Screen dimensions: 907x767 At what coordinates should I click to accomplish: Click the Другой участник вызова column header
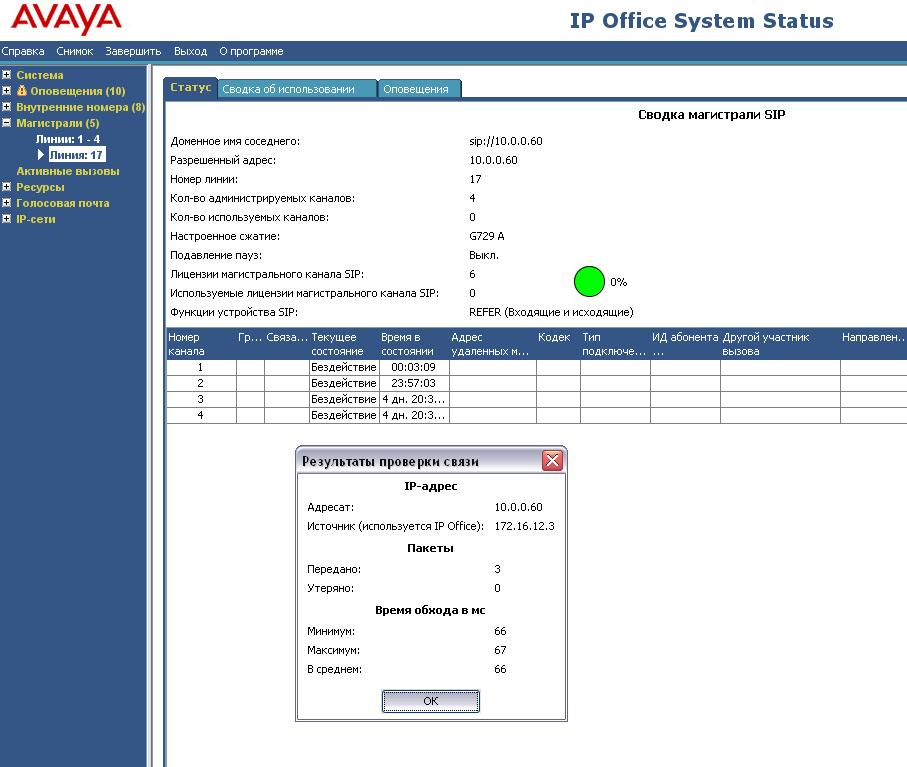780,344
